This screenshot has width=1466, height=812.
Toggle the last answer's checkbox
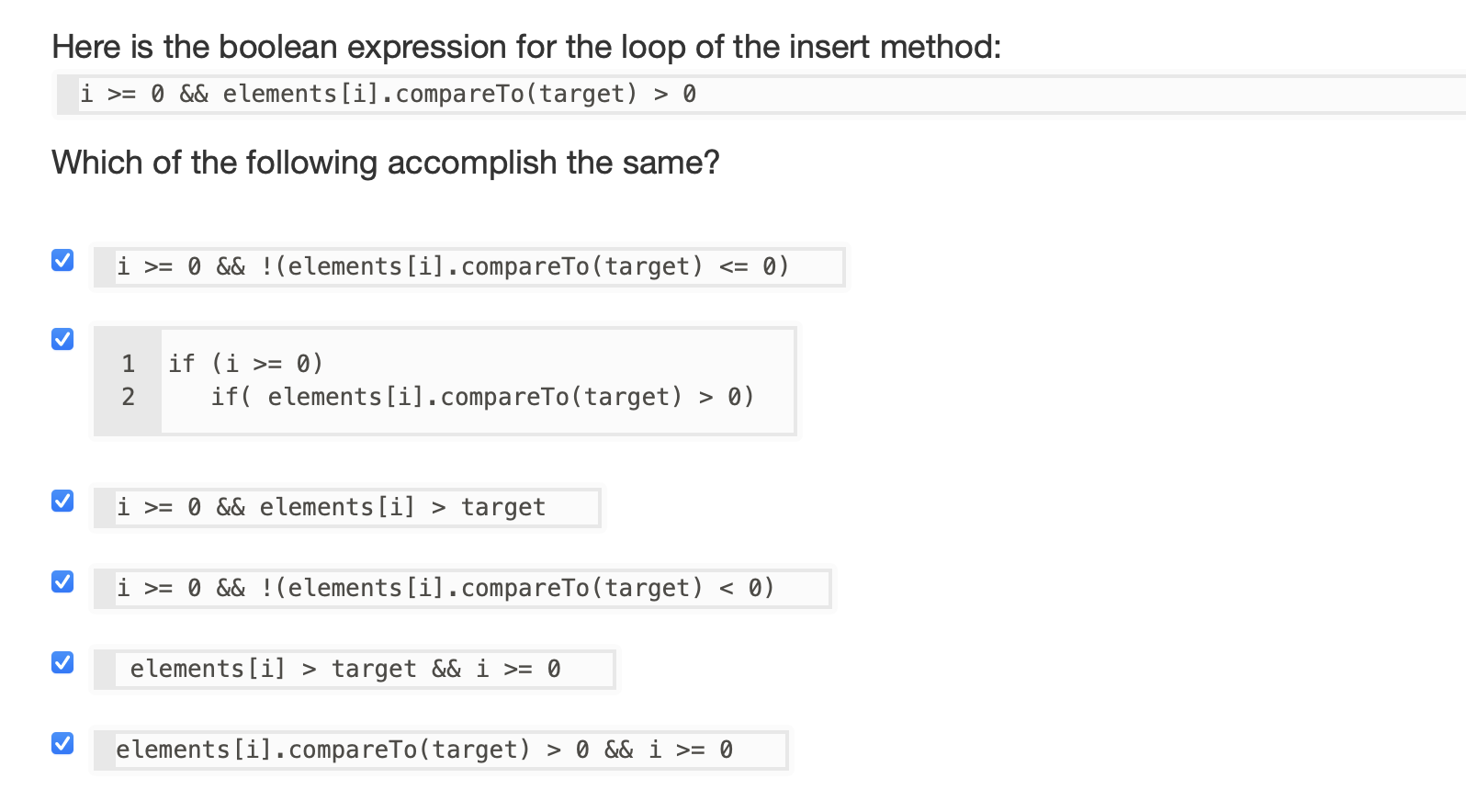pyautogui.click(x=62, y=743)
